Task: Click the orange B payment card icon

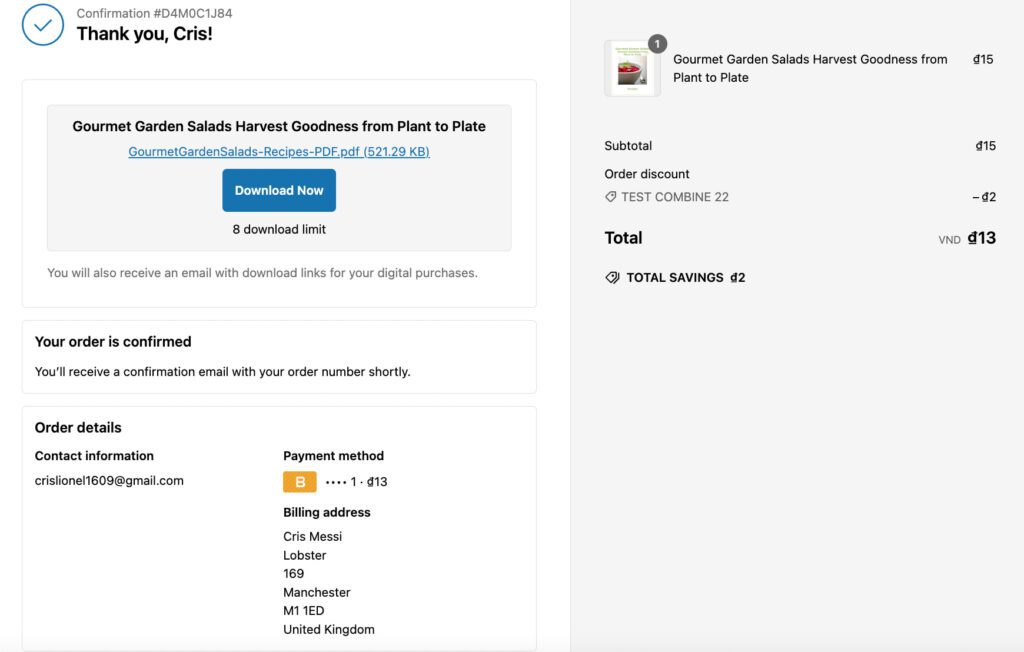Action: tap(300, 482)
